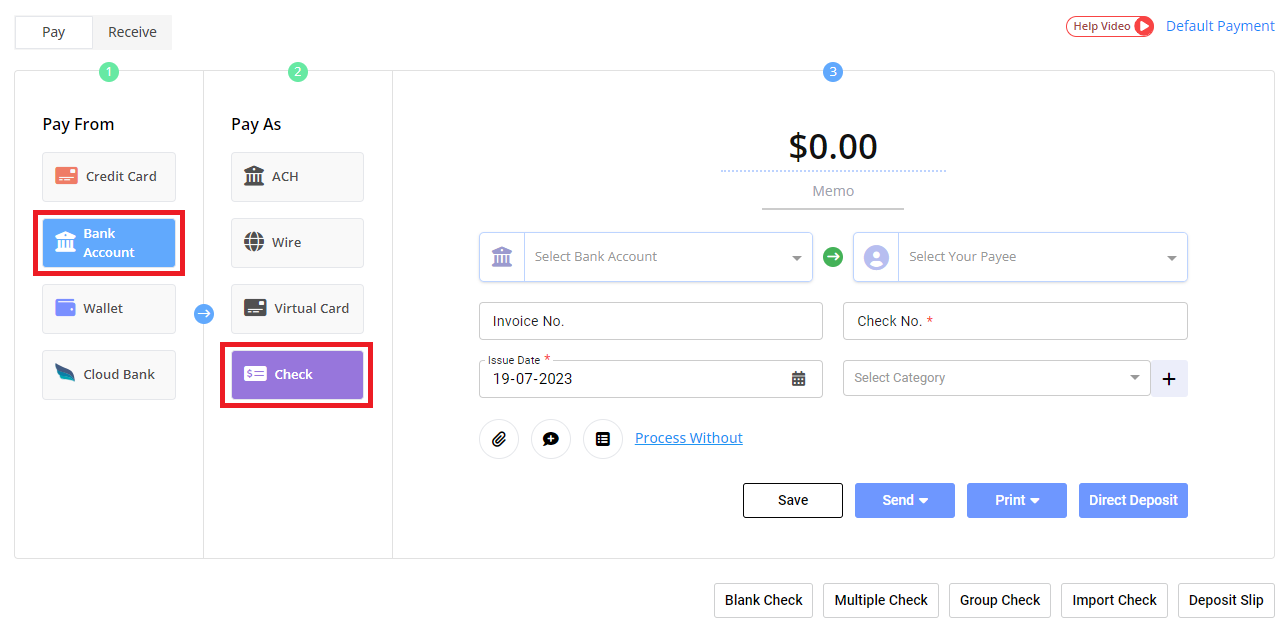Click the calendar icon in Issue Date
The height and width of the screenshot is (624, 1283).
pyautogui.click(x=798, y=379)
